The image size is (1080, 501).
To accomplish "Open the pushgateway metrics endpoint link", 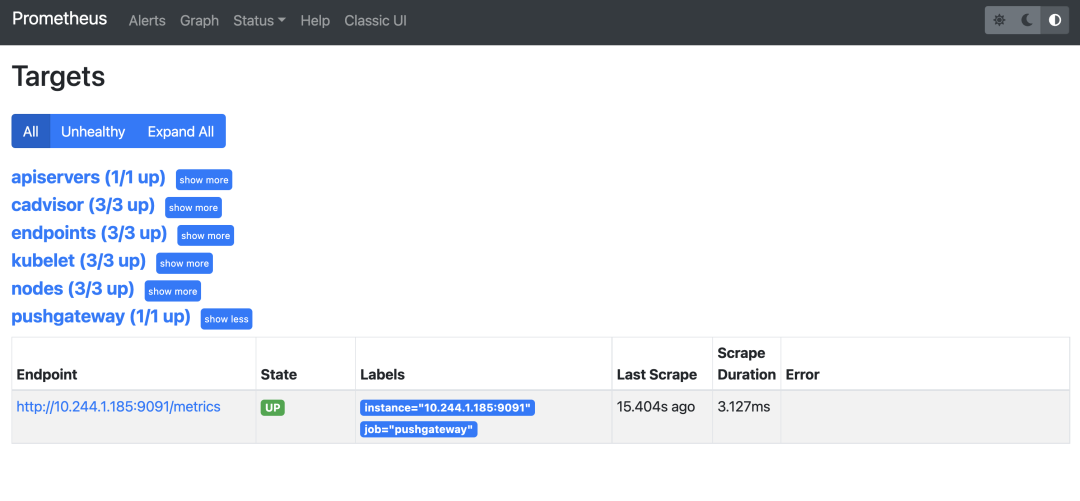I will click(118, 407).
